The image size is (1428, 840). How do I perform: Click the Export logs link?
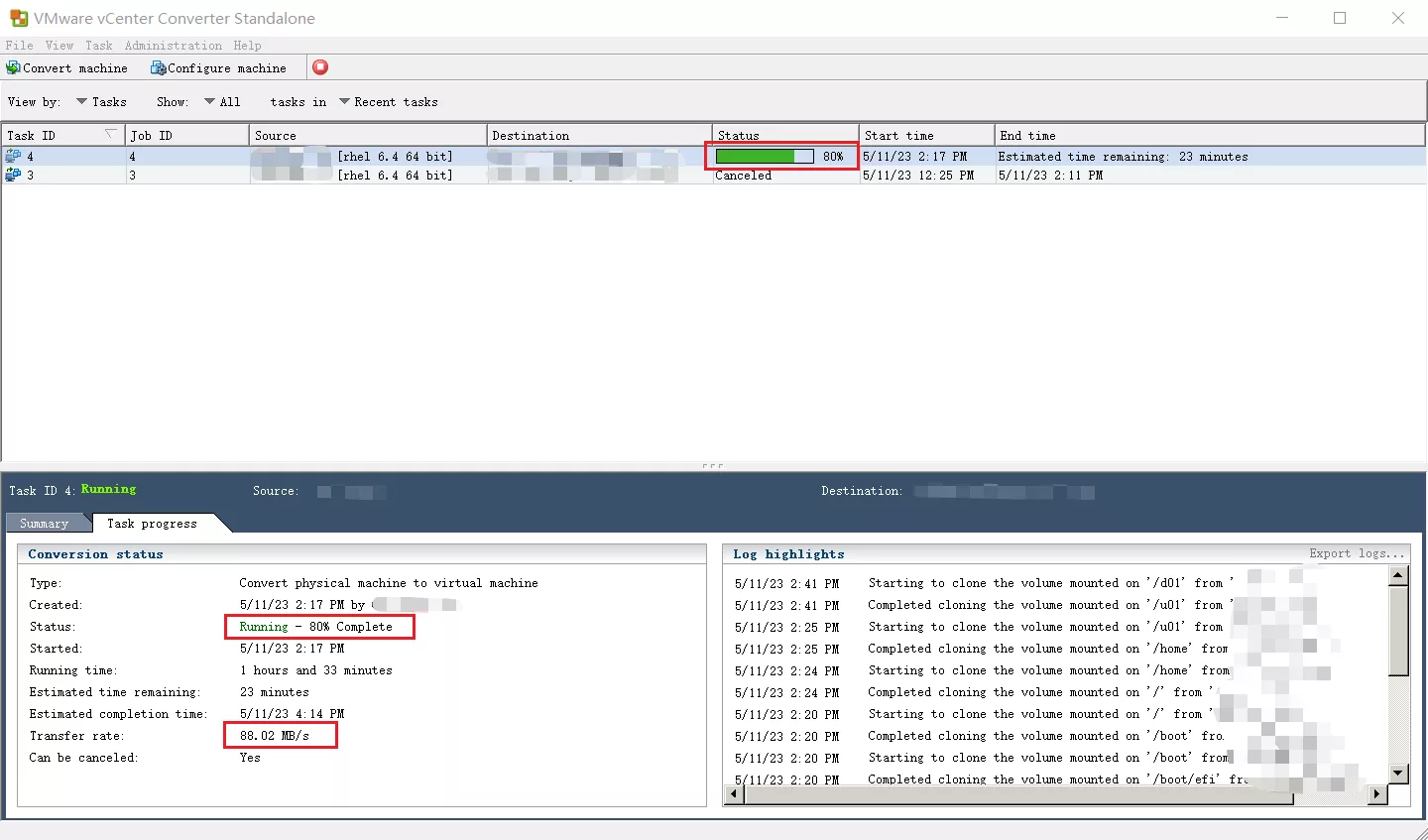point(1356,553)
